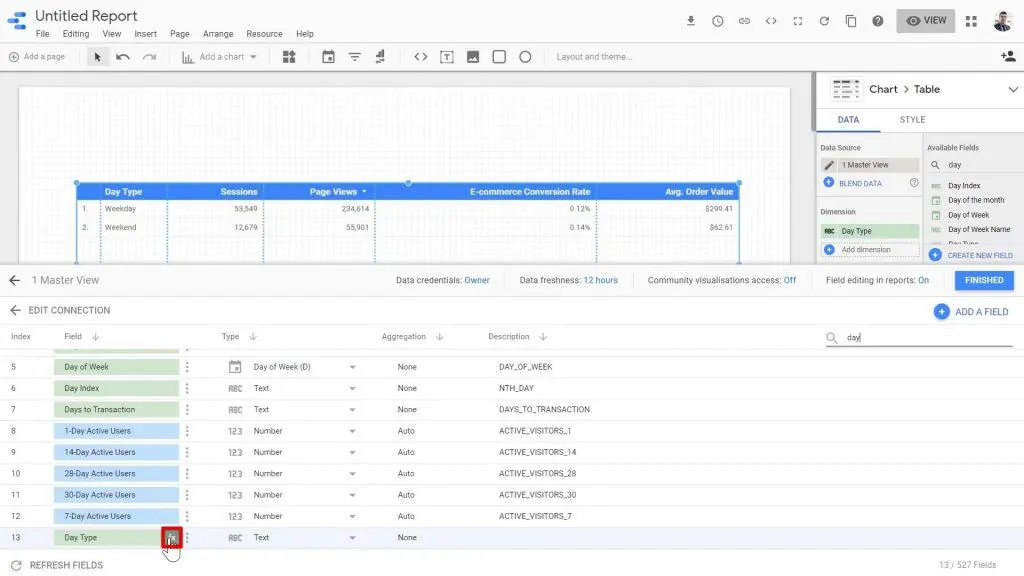Click the FINISHED button
The width and height of the screenshot is (1024, 576).
point(984,280)
